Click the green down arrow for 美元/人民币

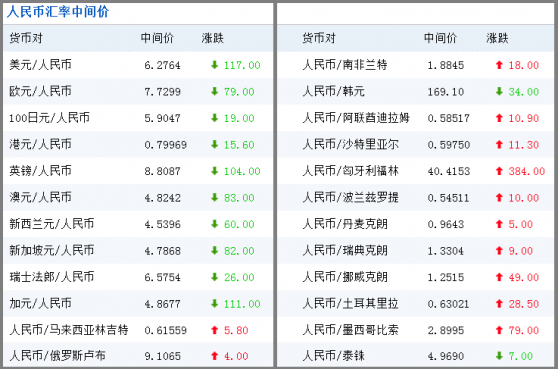(x=214, y=65)
